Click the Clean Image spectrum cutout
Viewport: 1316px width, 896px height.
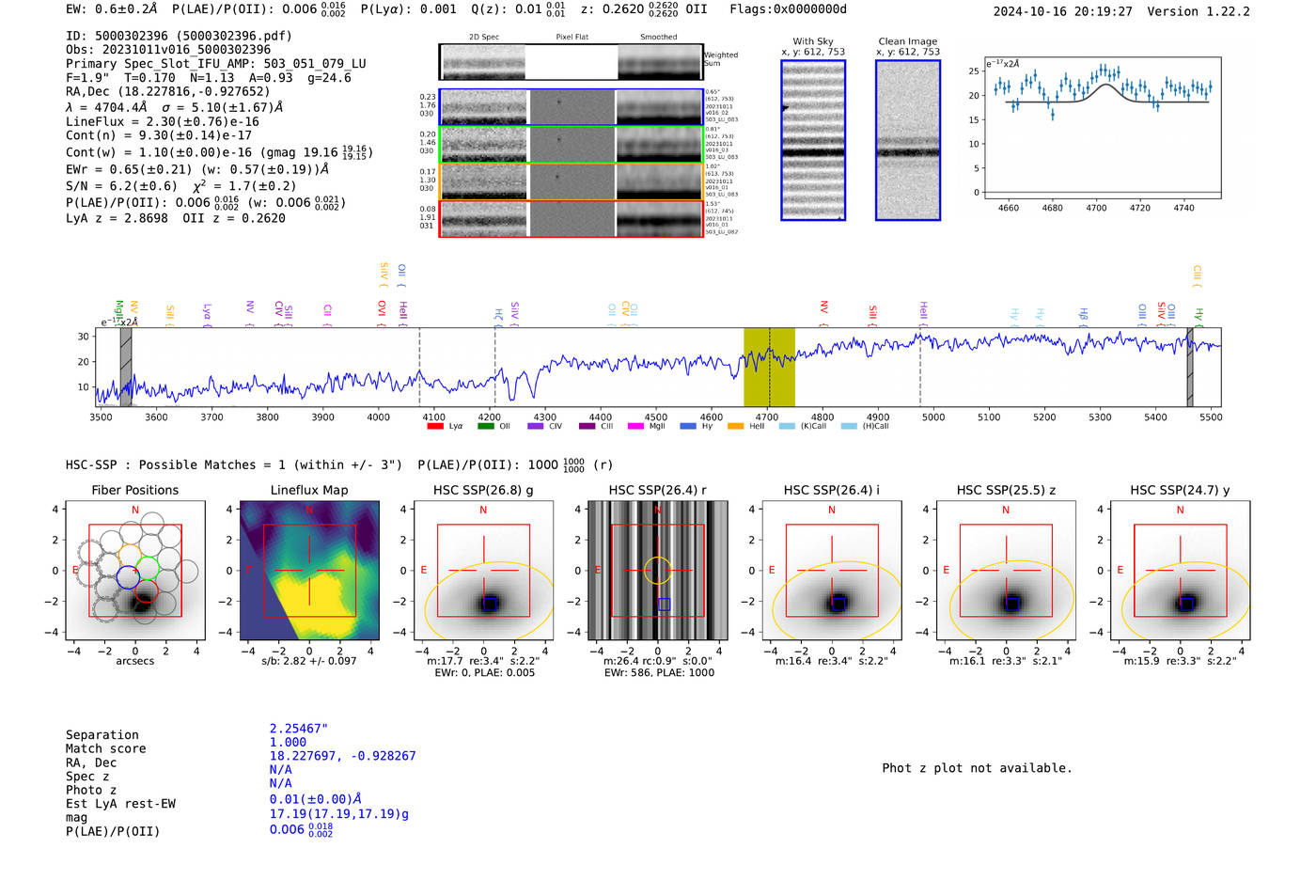[x=908, y=140]
